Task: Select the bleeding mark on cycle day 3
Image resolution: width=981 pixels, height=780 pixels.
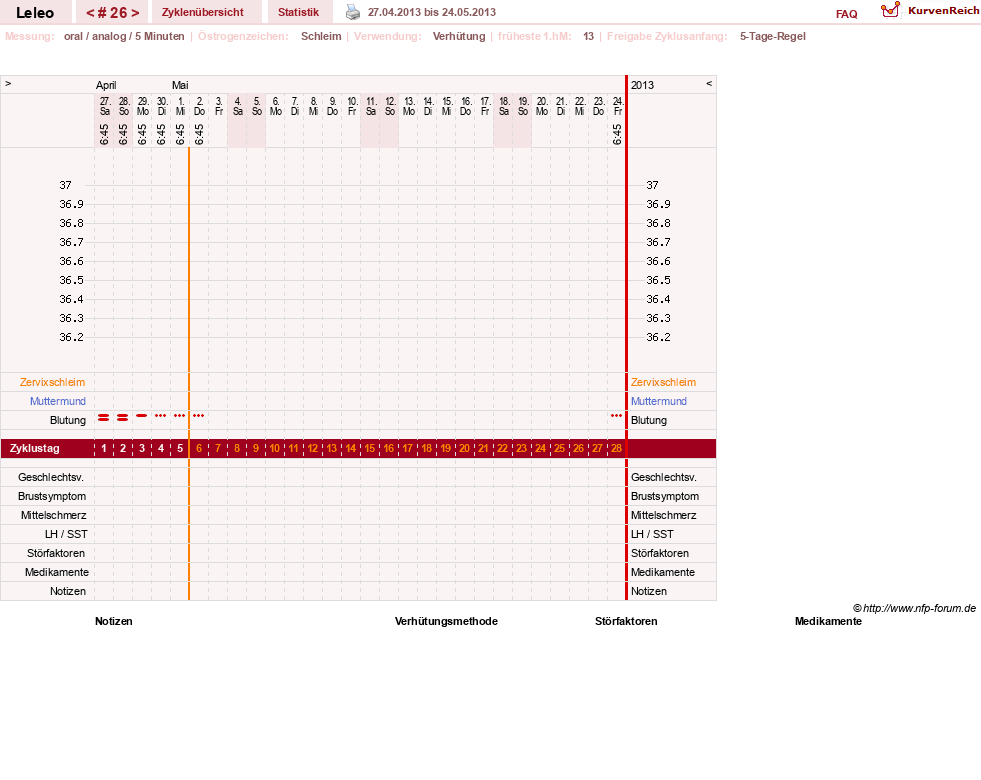Action: [142, 415]
